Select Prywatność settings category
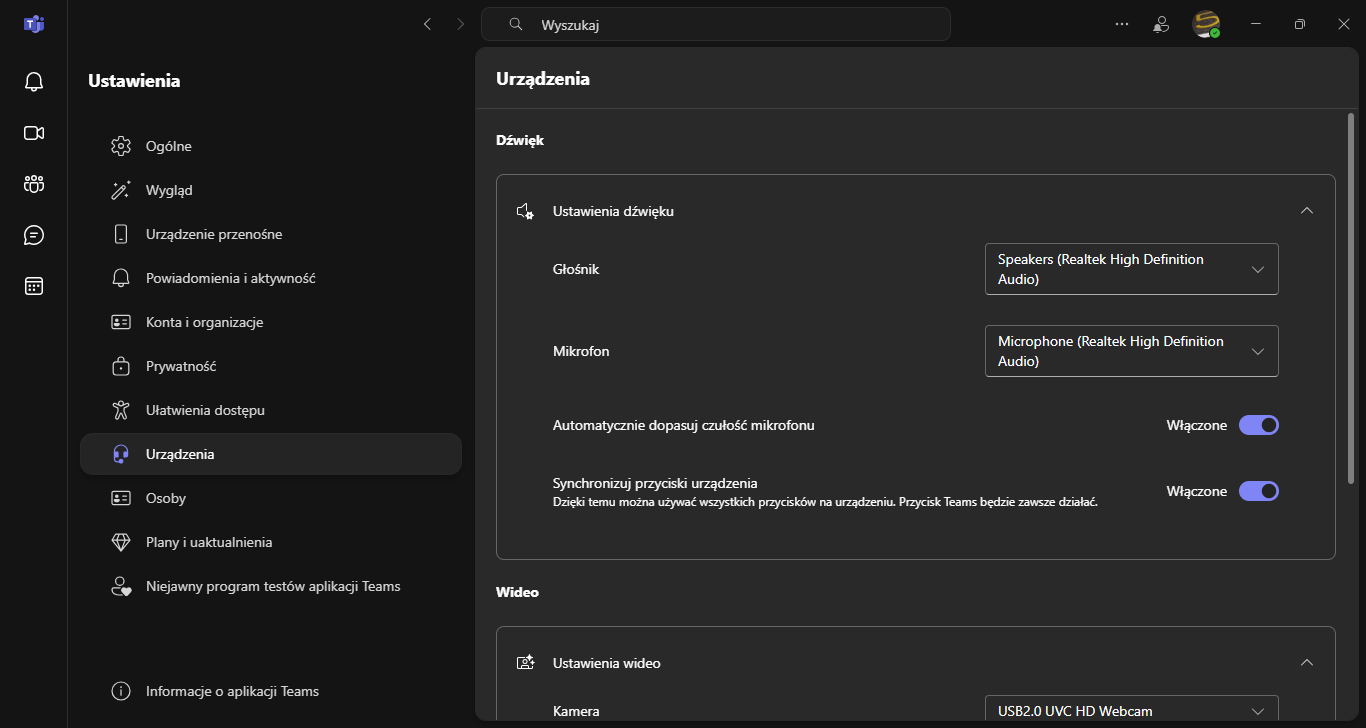The height and width of the screenshot is (728, 1366). 181,366
